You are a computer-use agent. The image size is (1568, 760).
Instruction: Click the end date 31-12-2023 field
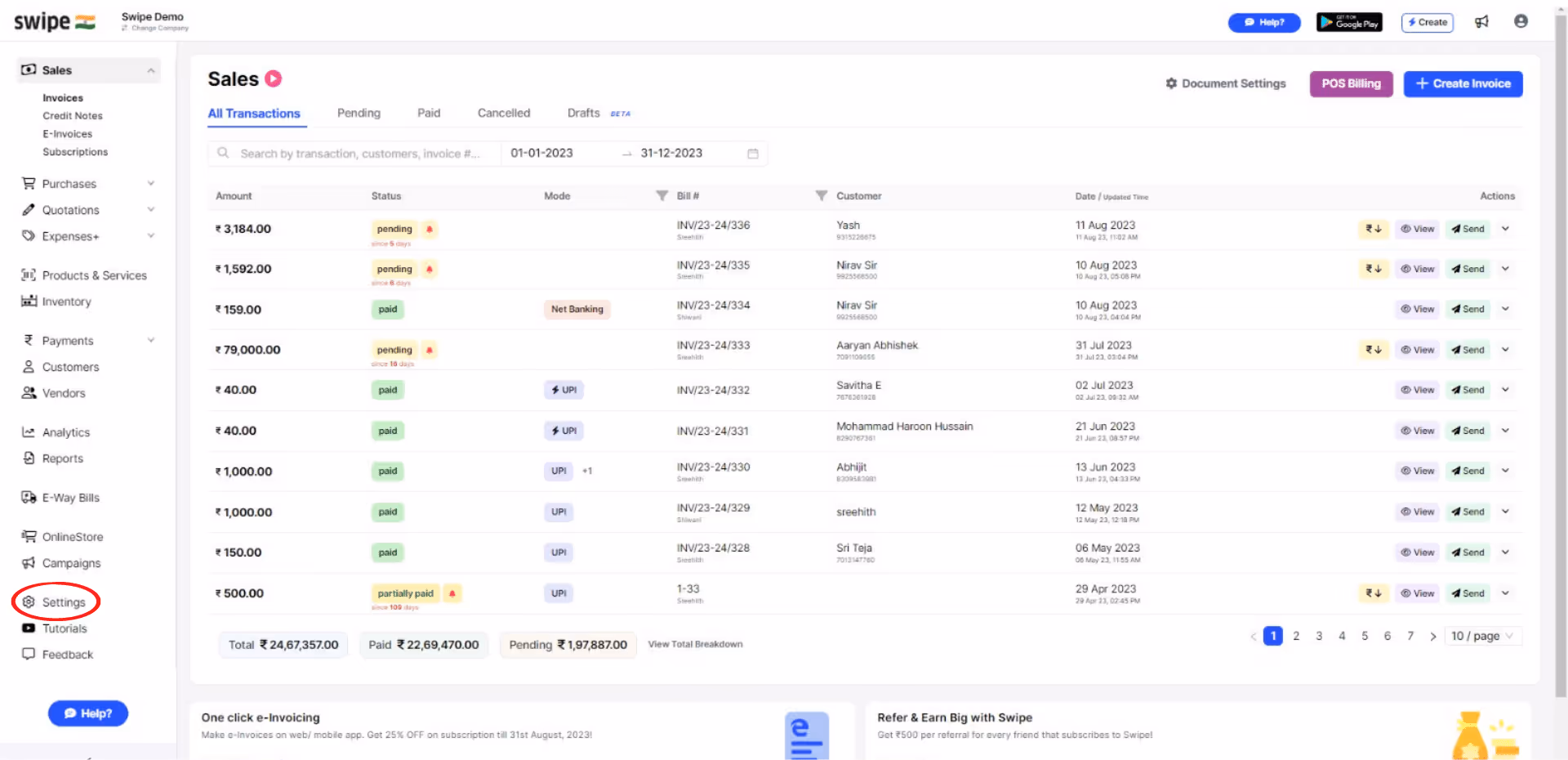coord(671,153)
